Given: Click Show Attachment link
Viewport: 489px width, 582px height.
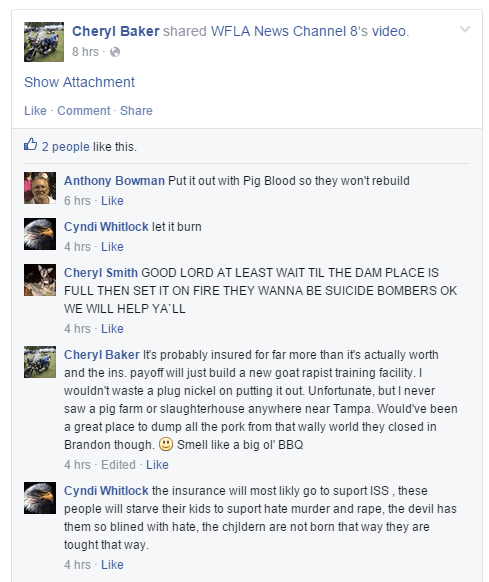Looking at the screenshot, I should (x=79, y=82).
